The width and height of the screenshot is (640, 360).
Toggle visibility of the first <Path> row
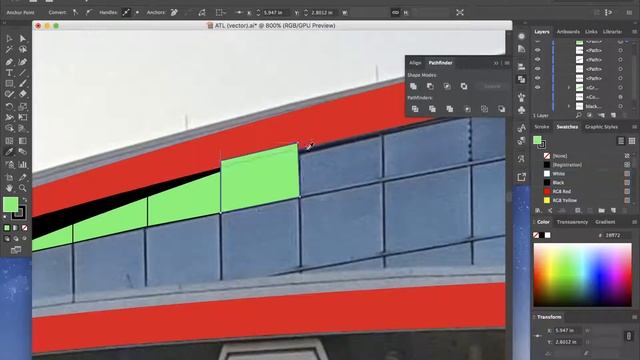tap(538, 50)
